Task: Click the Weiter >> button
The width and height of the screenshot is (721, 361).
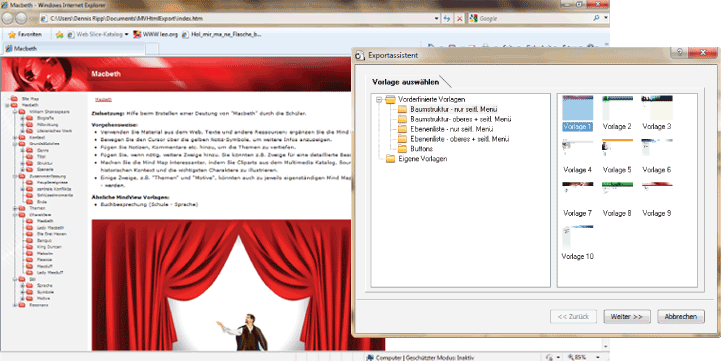Action: [x=626, y=316]
